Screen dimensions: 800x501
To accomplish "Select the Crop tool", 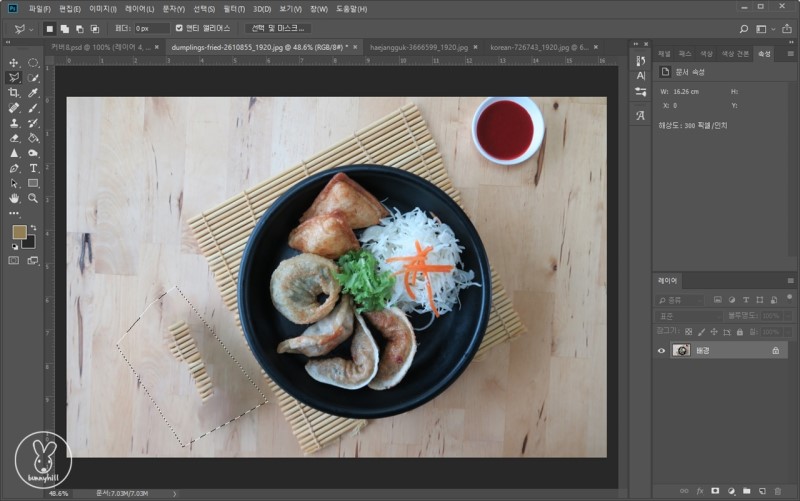I will pyautogui.click(x=14, y=92).
